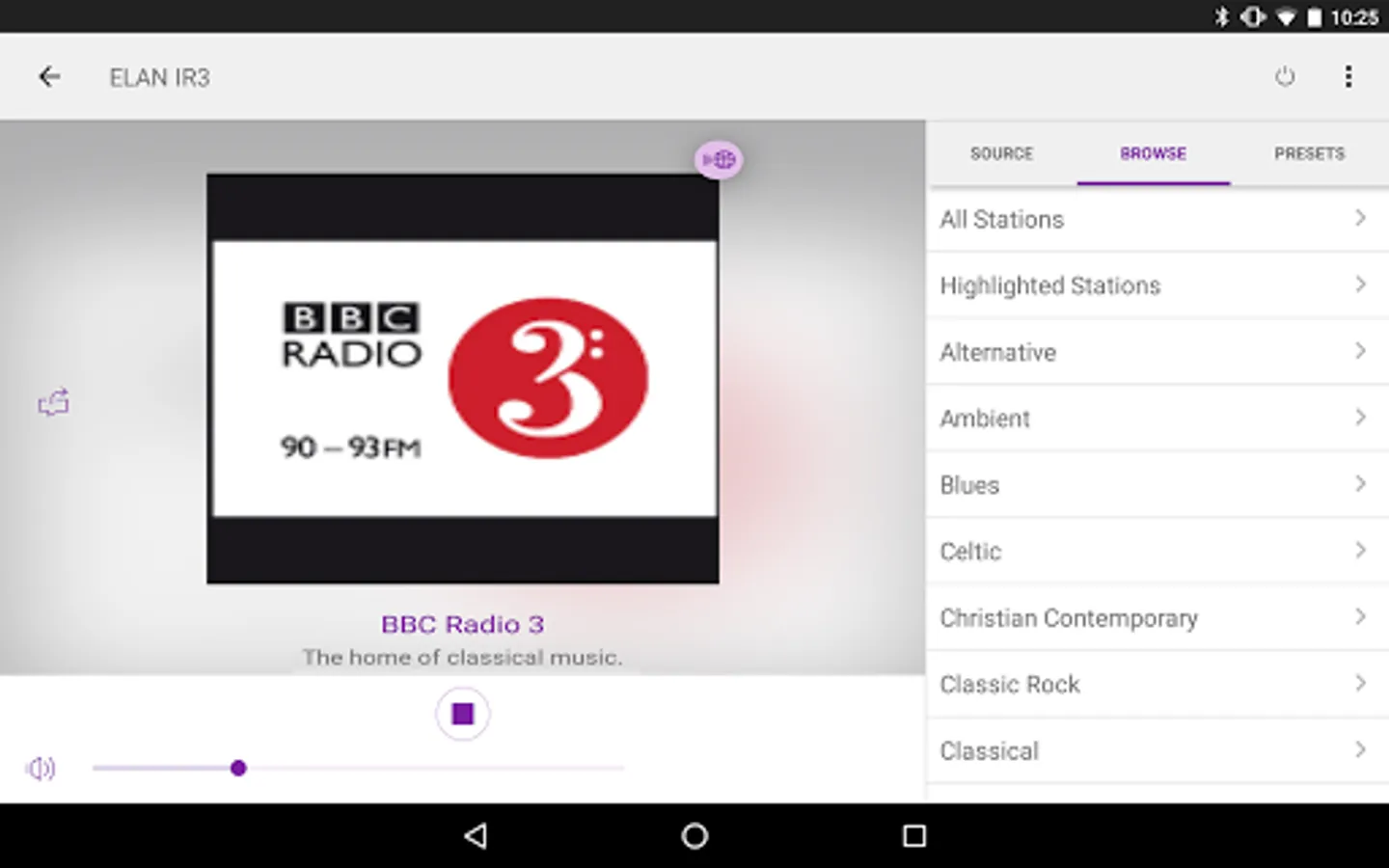Mute using the speaker volume icon

point(41,769)
